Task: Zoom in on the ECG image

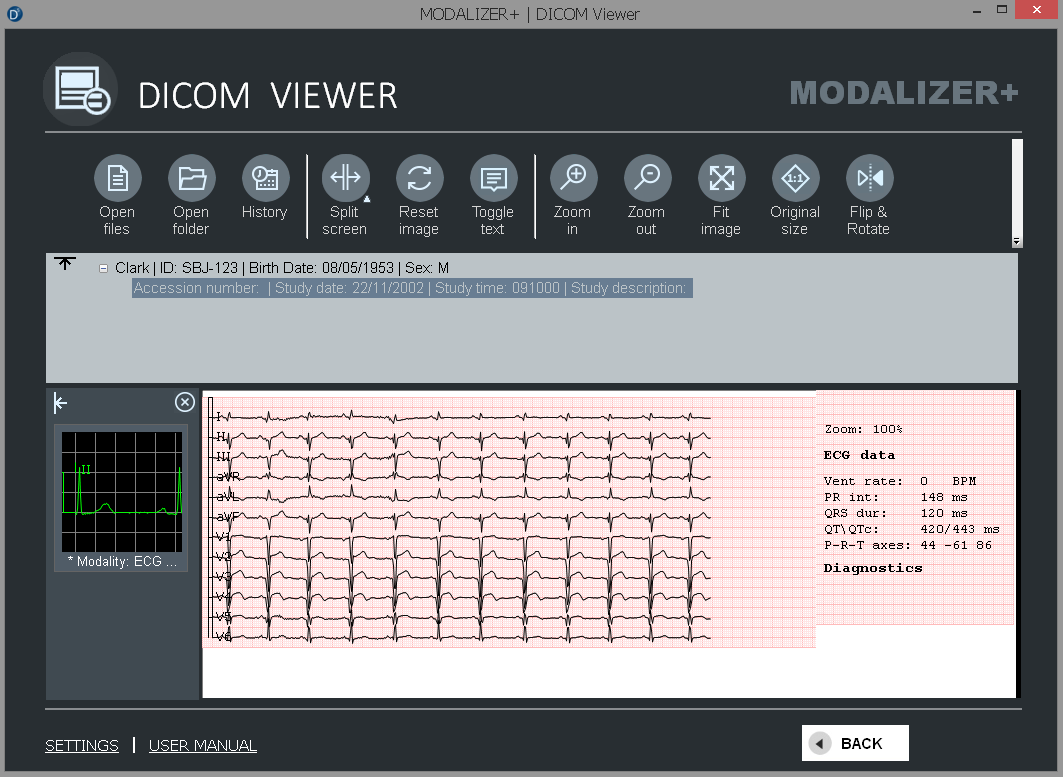Action: pyautogui.click(x=573, y=179)
